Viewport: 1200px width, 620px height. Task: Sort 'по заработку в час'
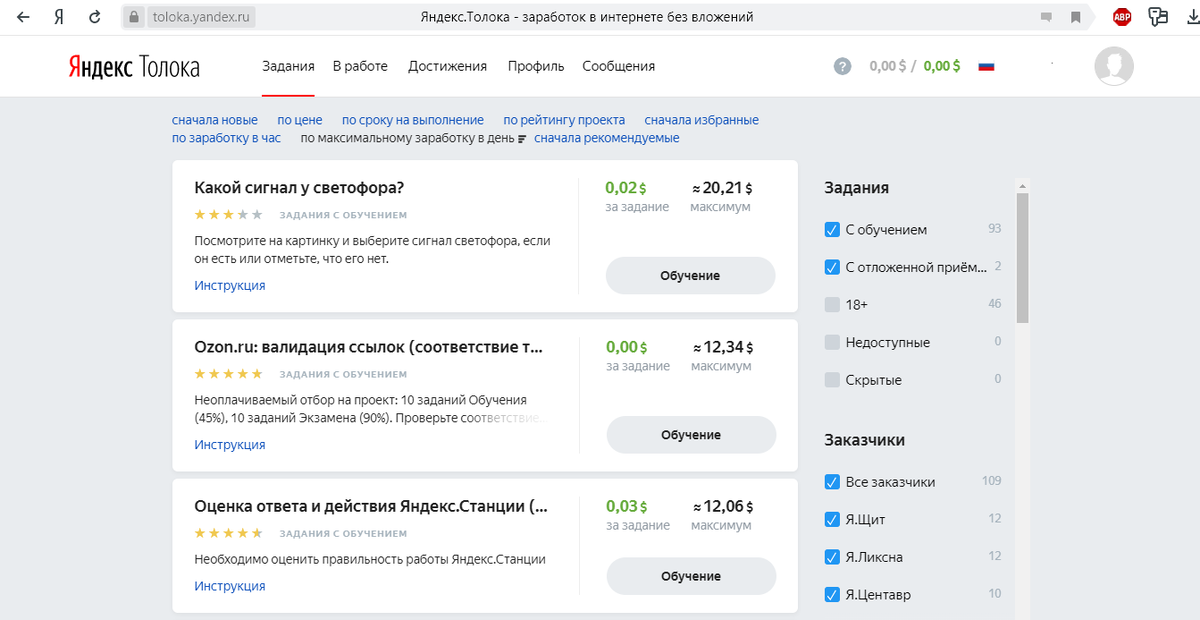point(226,138)
